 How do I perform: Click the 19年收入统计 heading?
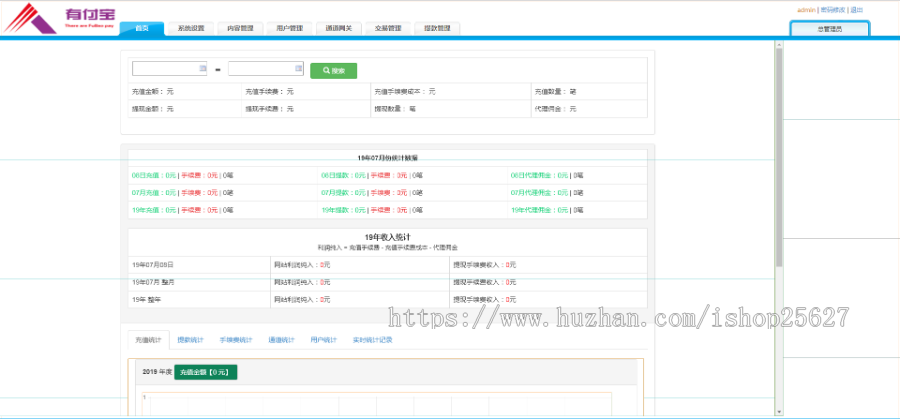pyautogui.click(x=387, y=236)
